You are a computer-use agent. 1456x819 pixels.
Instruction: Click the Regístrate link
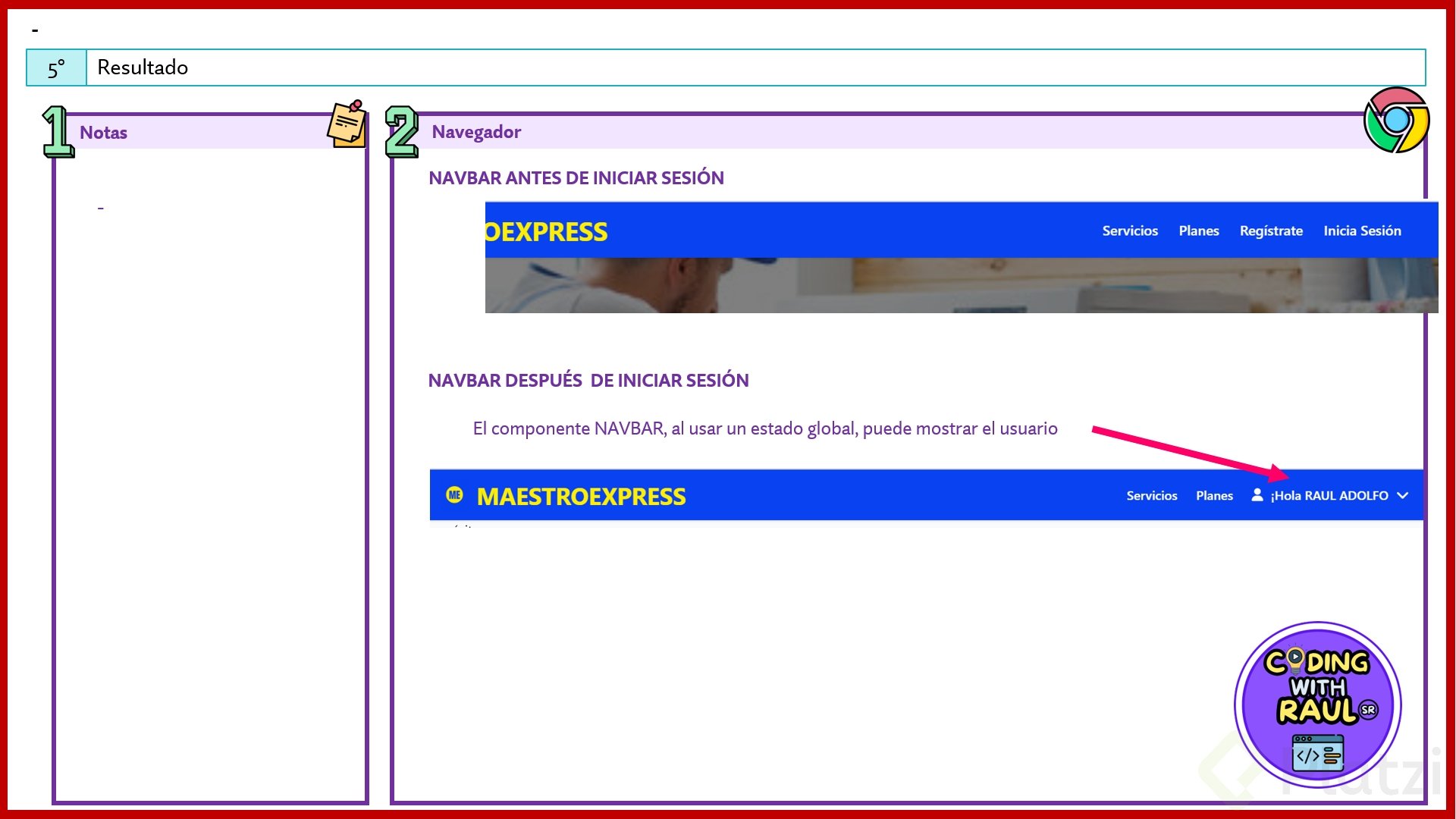(x=1271, y=231)
